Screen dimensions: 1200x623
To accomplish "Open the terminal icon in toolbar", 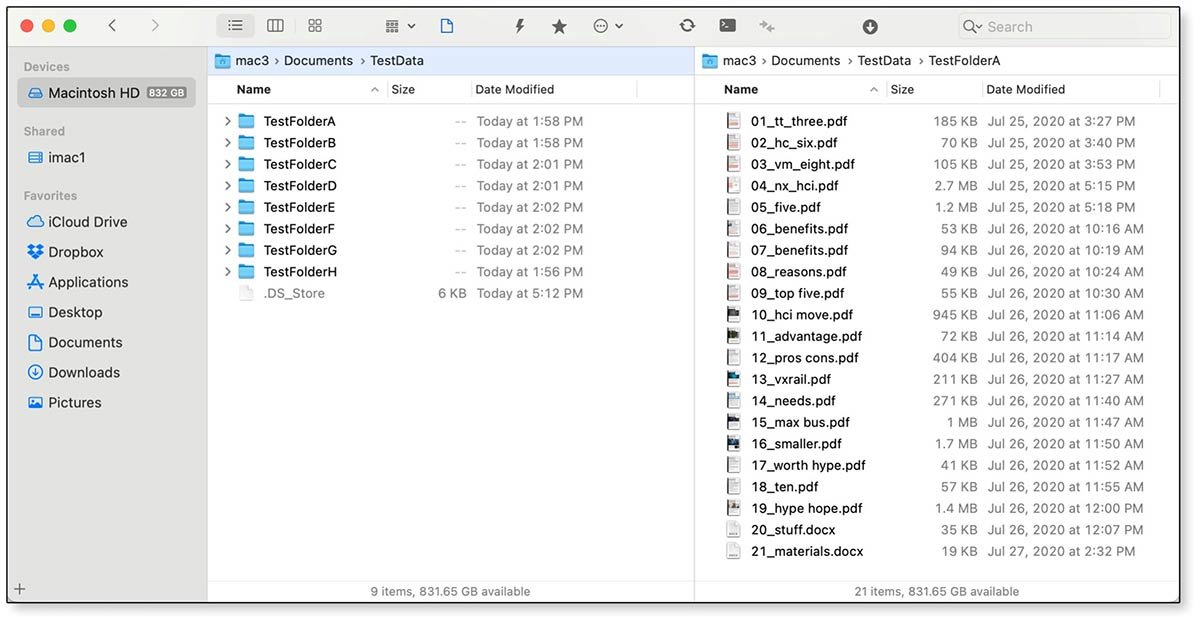I will (728, 26).
